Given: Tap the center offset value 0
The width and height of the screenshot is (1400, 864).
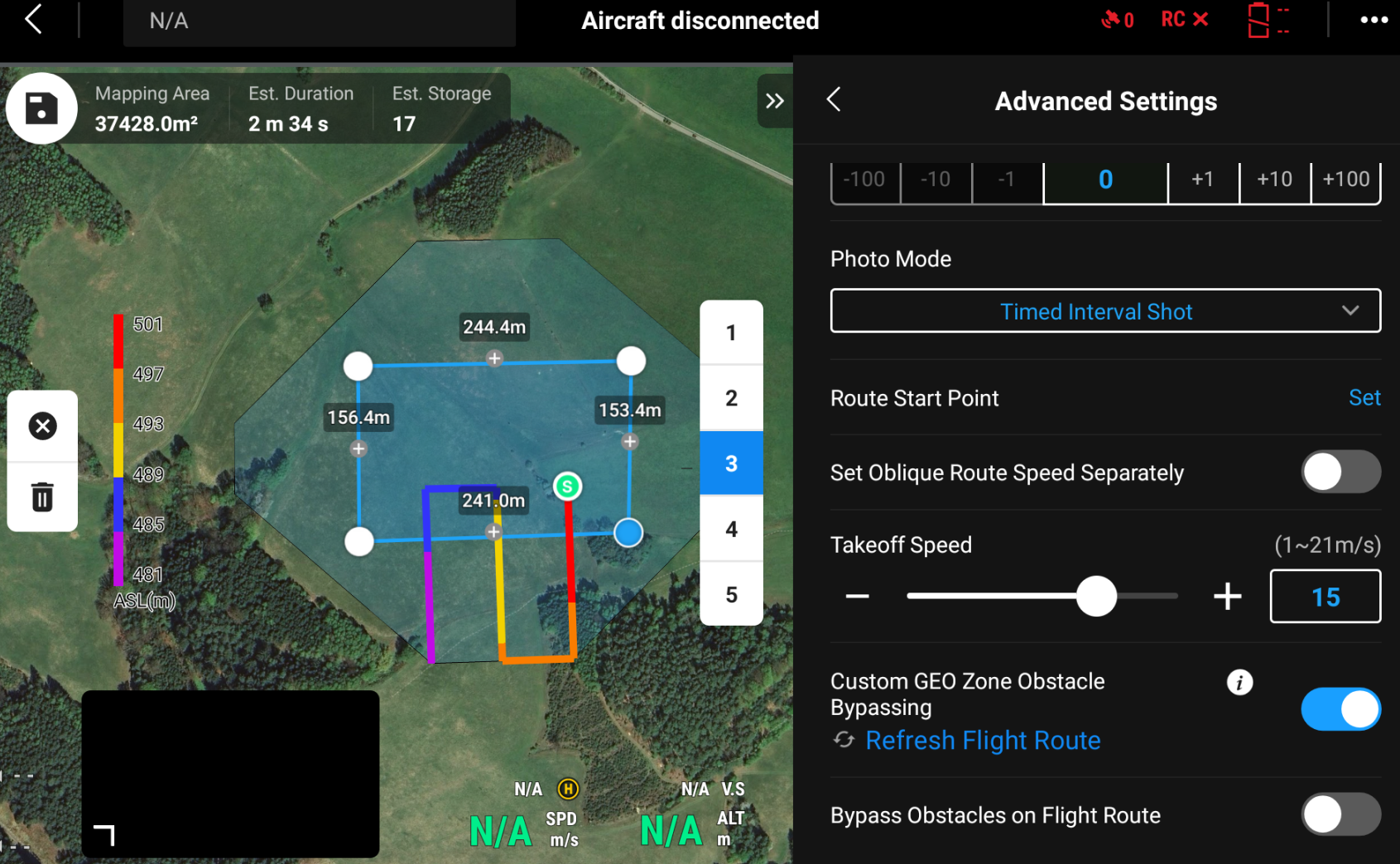Looking at the screenshot, I should click(x=1105, y=180).
